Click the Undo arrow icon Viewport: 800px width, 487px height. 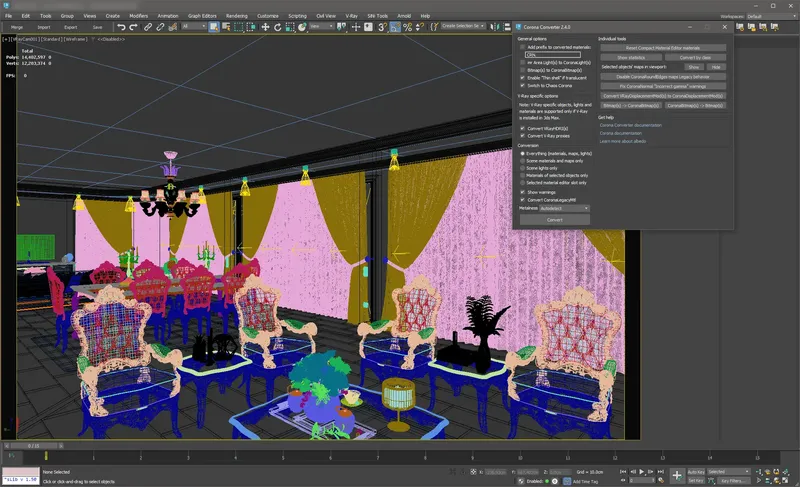click(x=121, y=27)
